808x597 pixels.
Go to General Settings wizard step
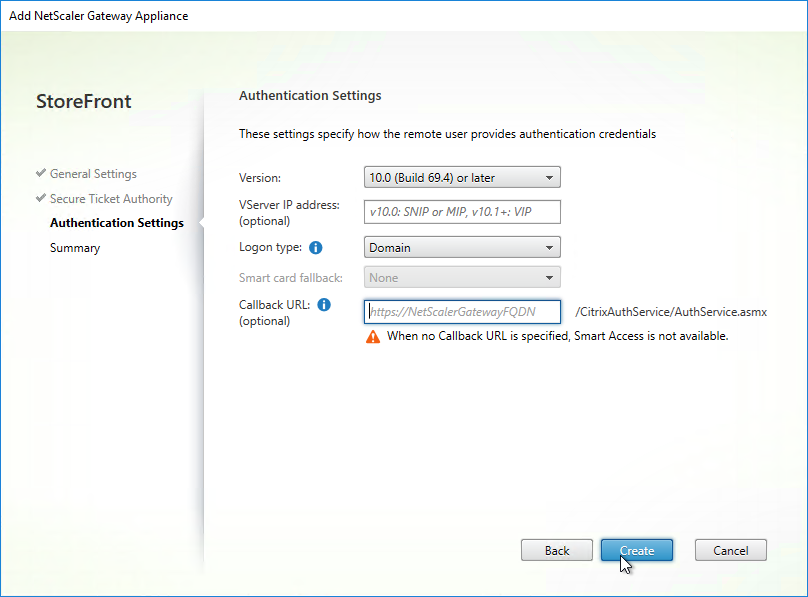click(93, 174)
